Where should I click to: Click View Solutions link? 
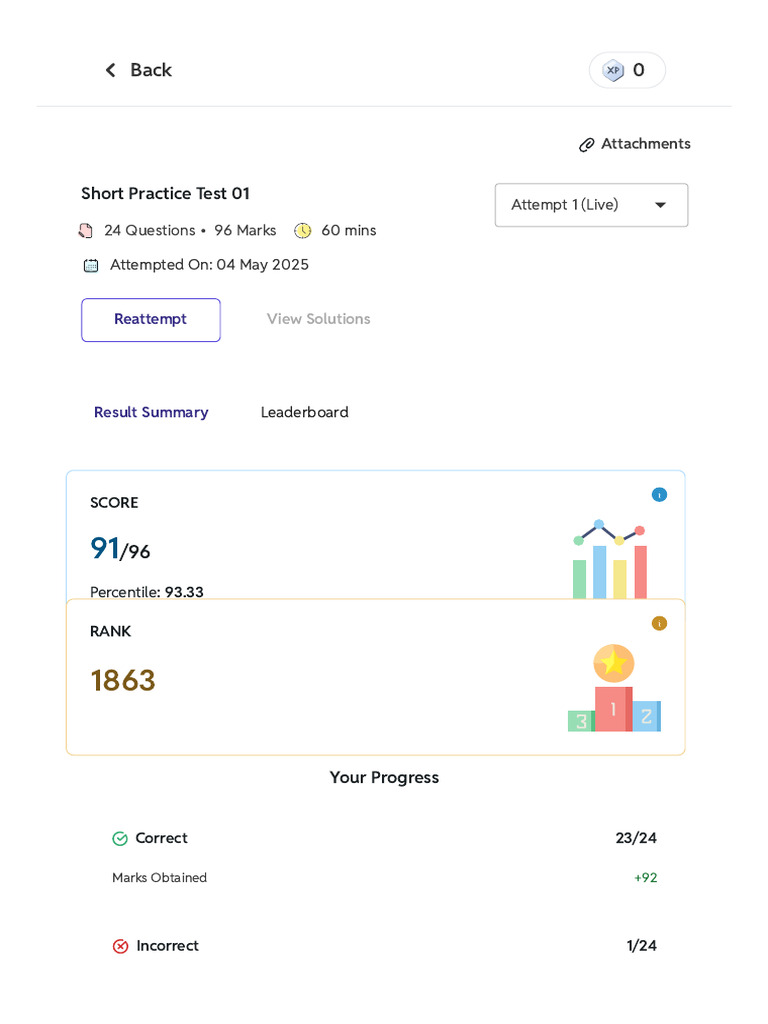319,319
